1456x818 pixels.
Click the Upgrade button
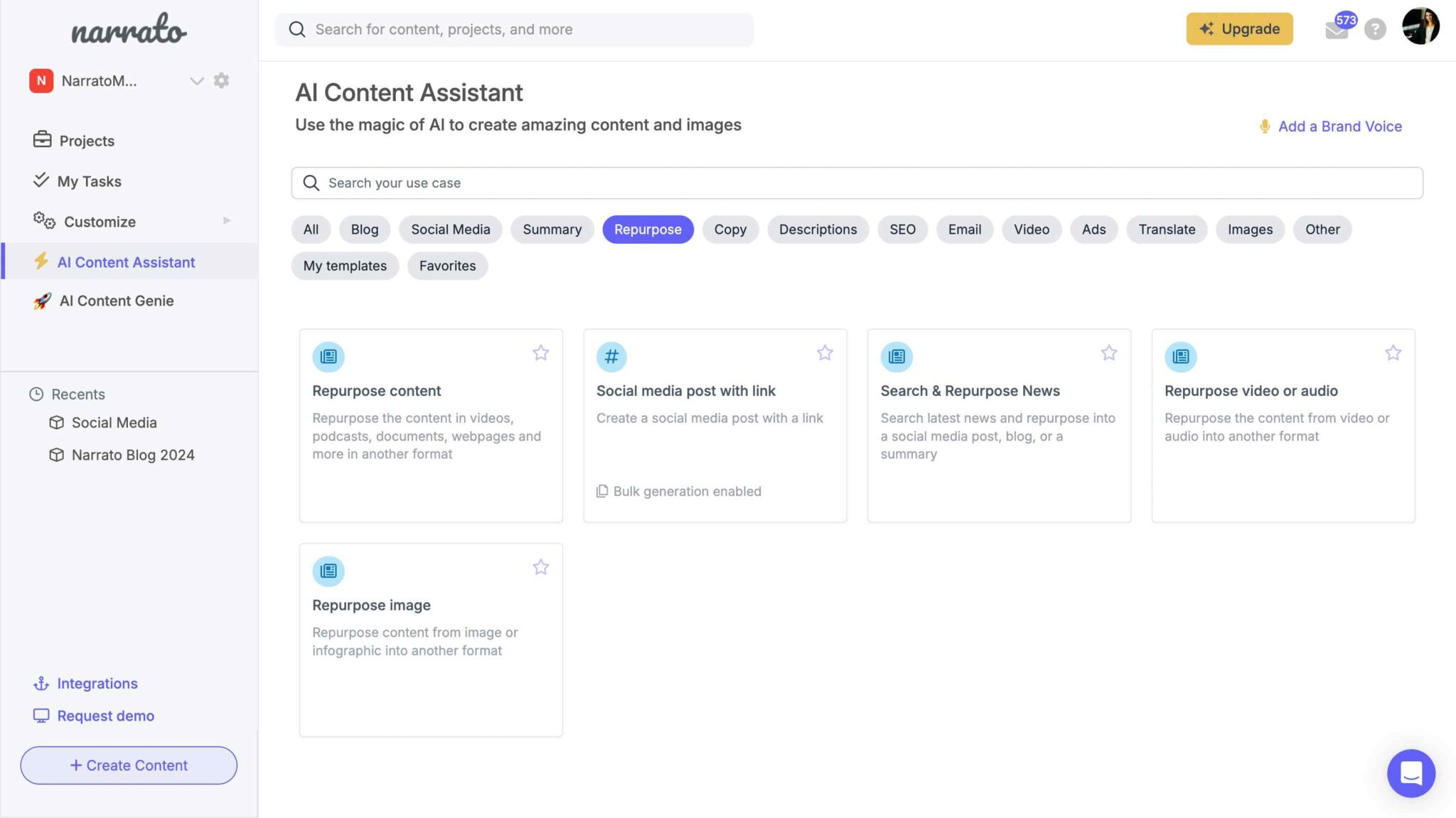click(1239, 28)
